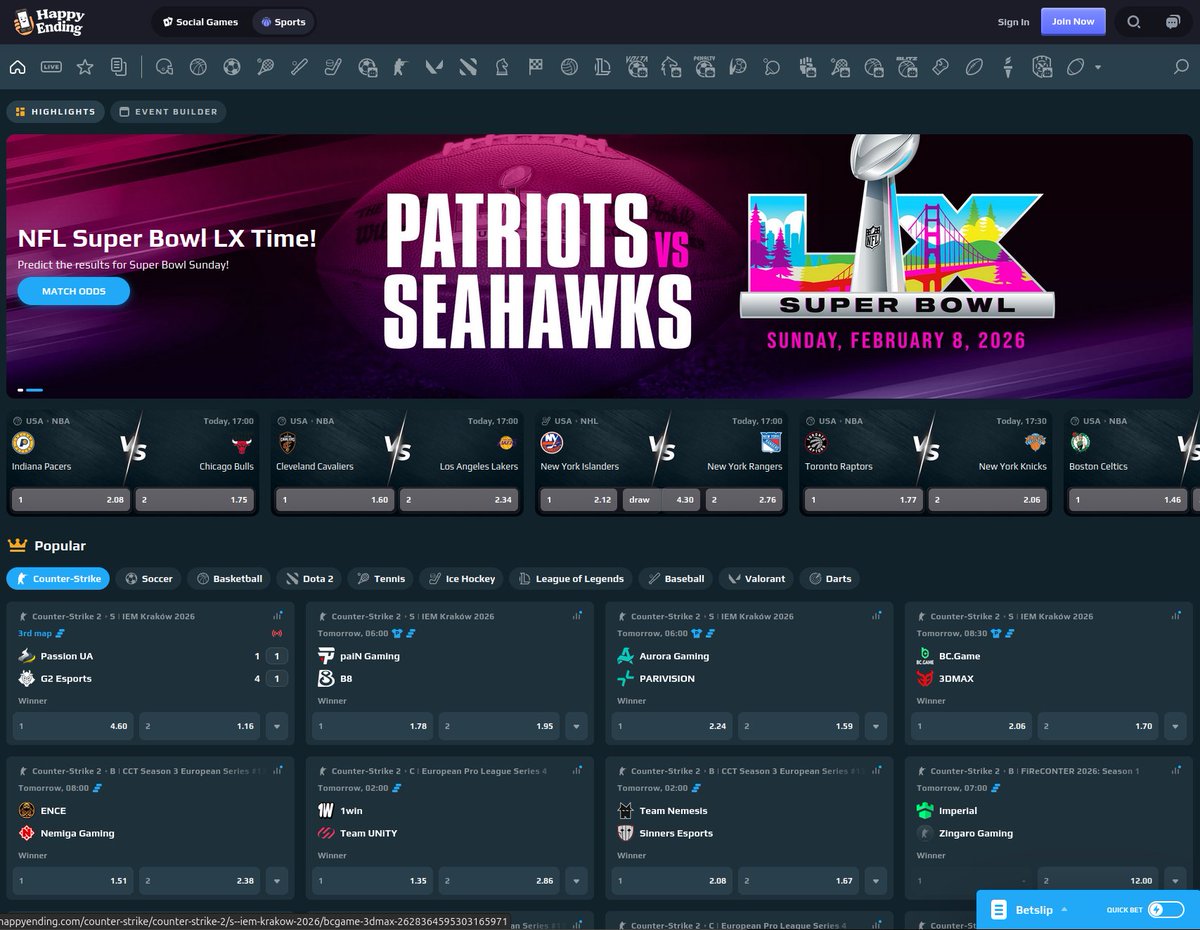
Task: Bet on Indiana Pacers at 2.08
Action: (x=71, y=500)
